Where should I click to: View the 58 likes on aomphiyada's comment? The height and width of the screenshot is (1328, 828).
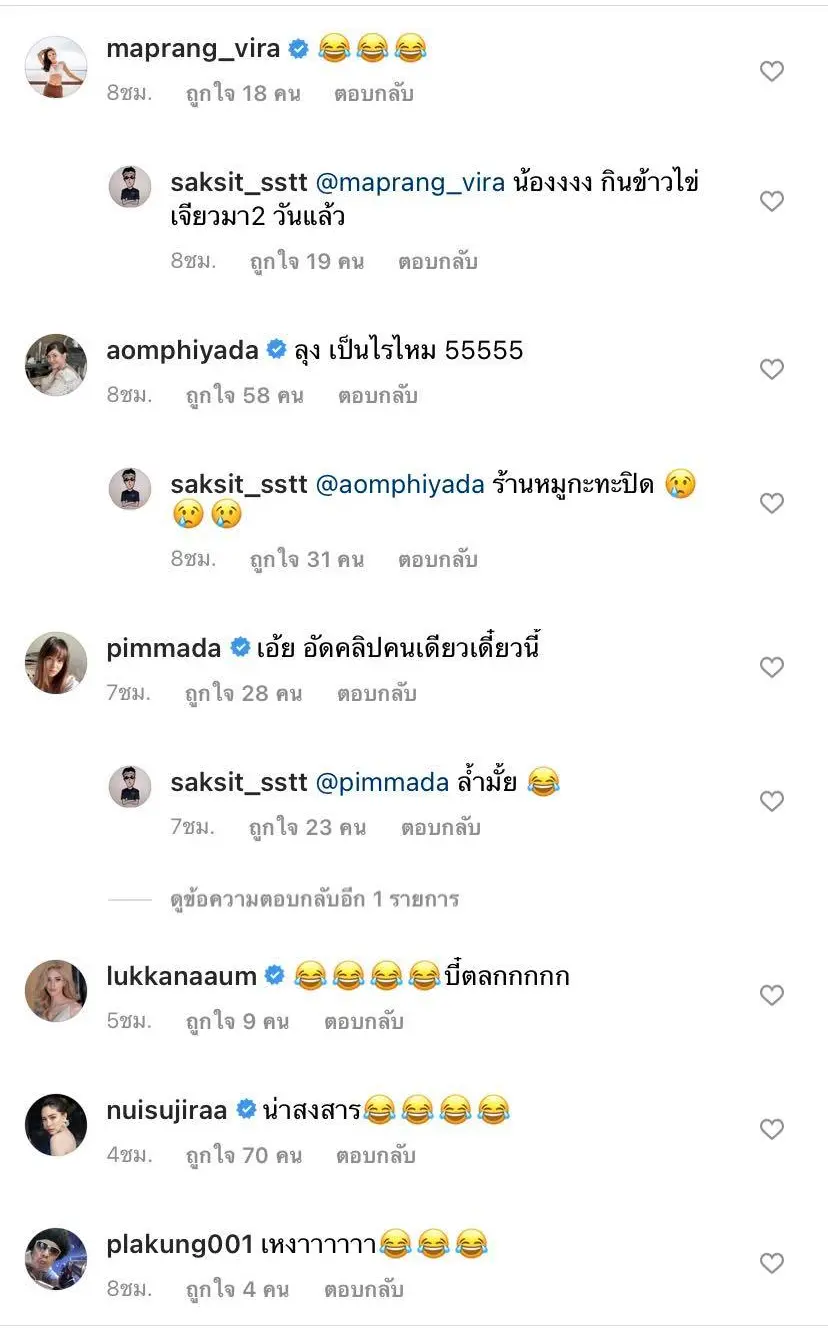click(x=244, y=396)
